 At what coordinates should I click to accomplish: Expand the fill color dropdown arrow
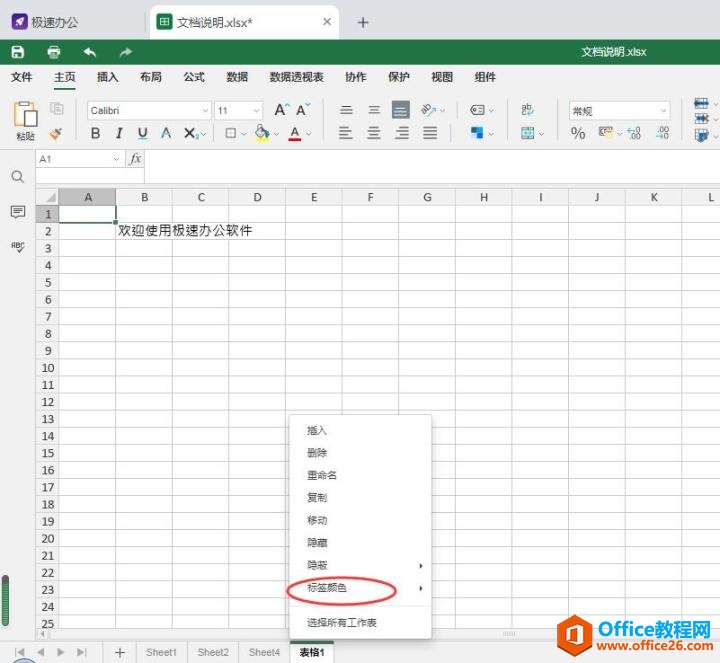276,134
